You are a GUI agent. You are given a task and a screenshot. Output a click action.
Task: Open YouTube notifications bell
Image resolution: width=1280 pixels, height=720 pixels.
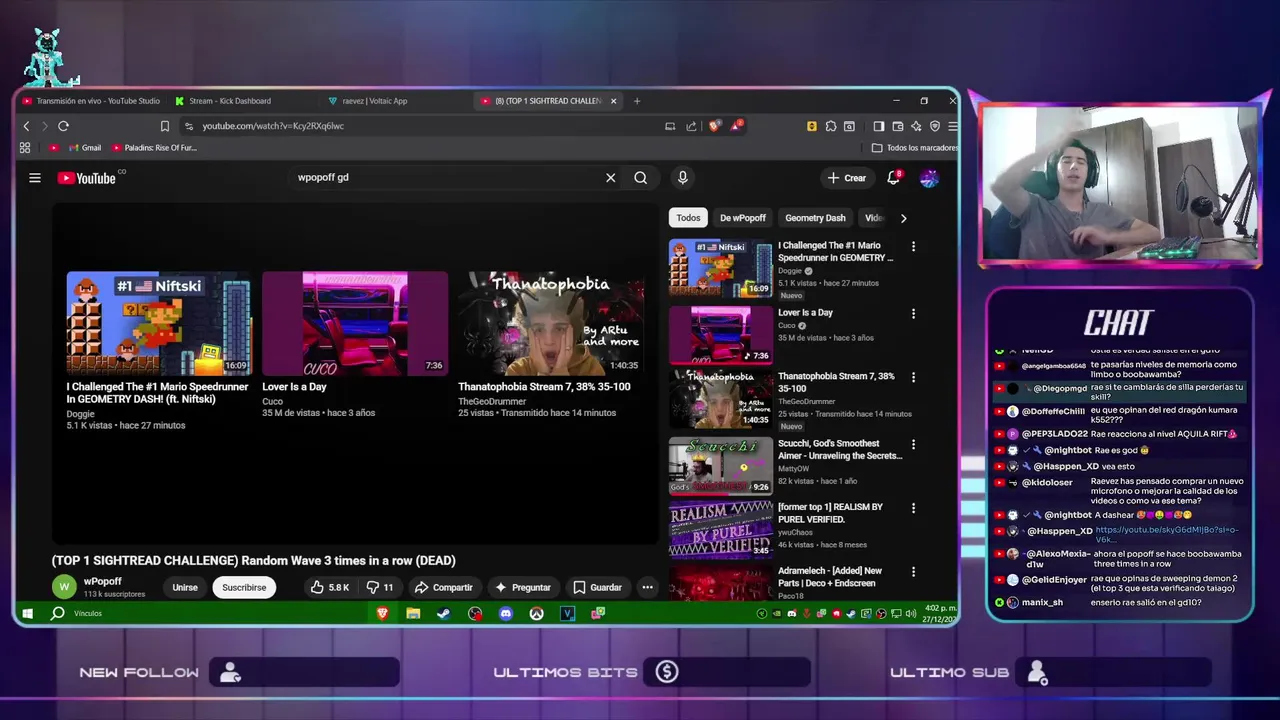pos(894,178)
